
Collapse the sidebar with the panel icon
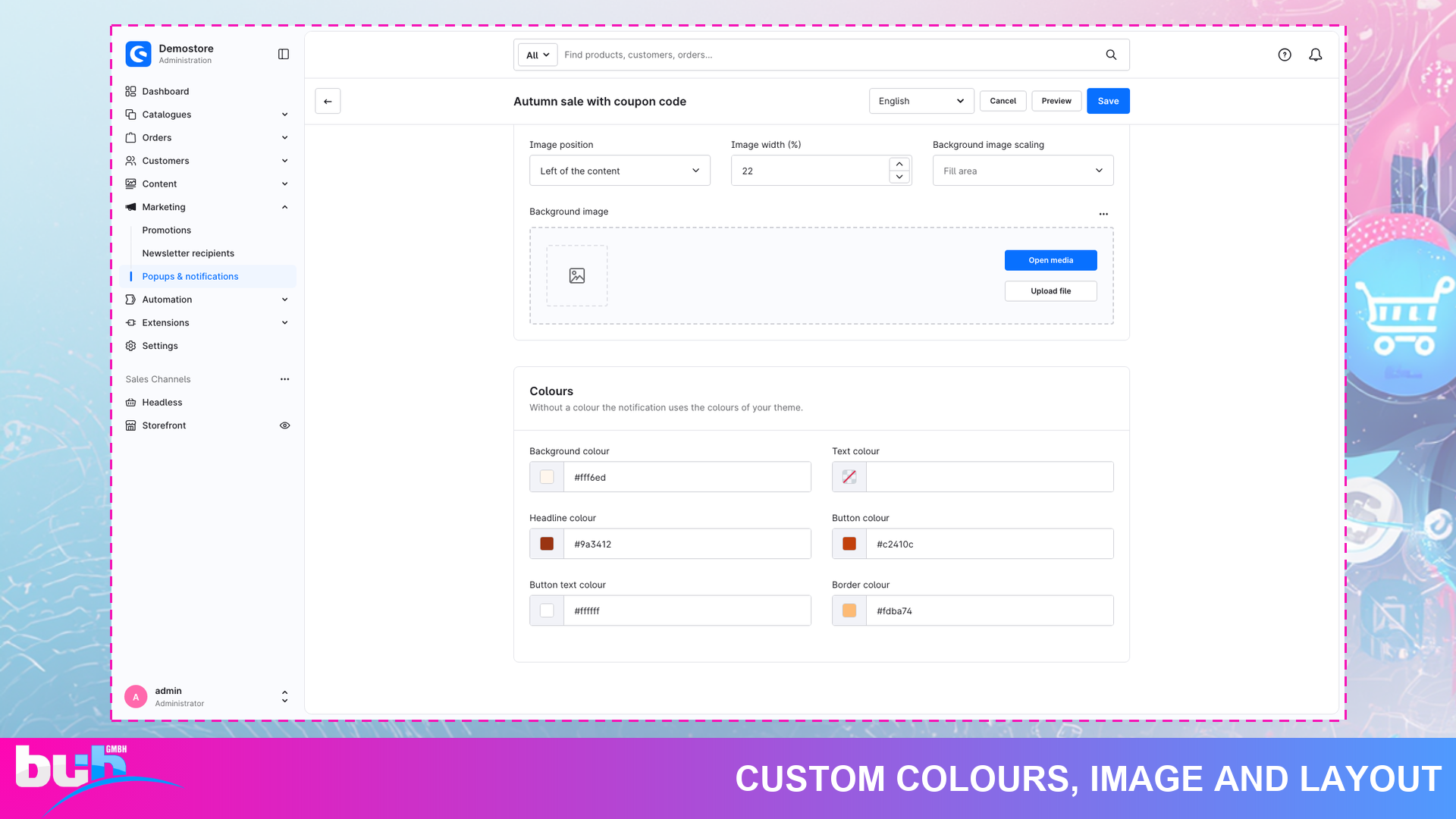pos(284,54)
